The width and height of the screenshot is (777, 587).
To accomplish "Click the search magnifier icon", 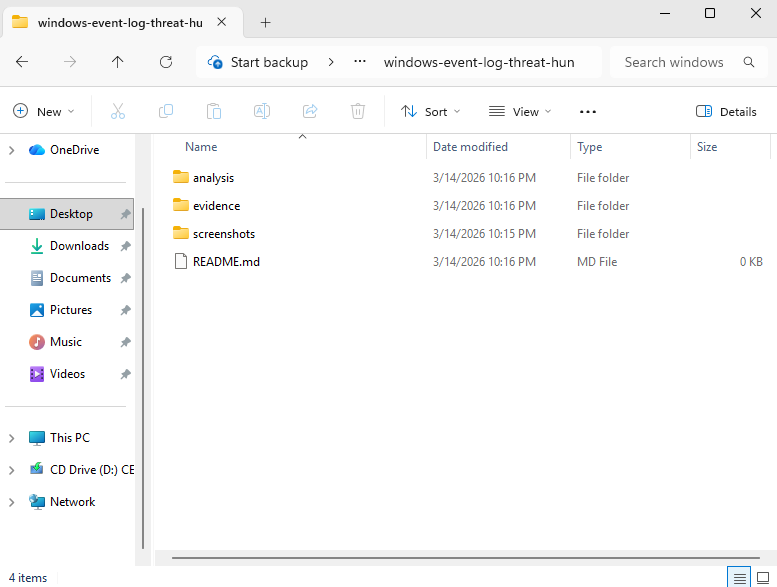I will (749, 62).
